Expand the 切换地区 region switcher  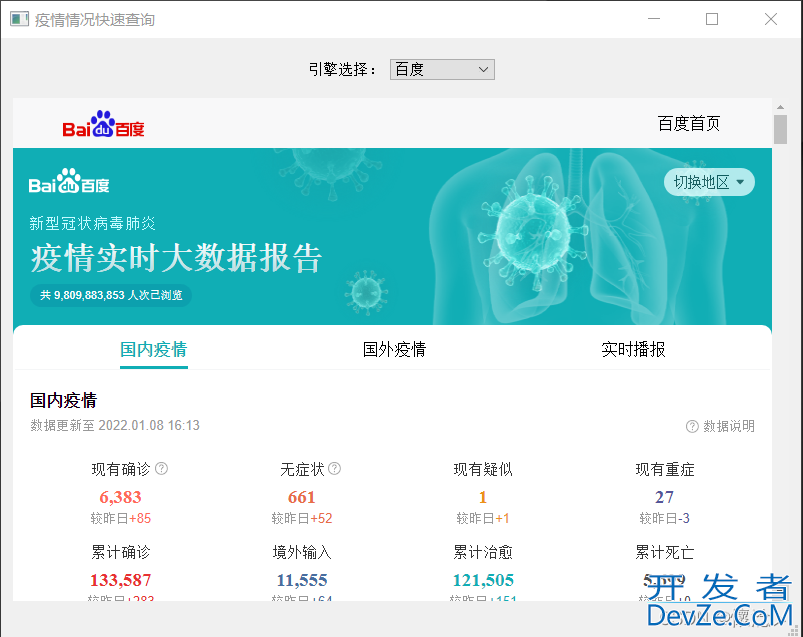click(x=709, y=182)
